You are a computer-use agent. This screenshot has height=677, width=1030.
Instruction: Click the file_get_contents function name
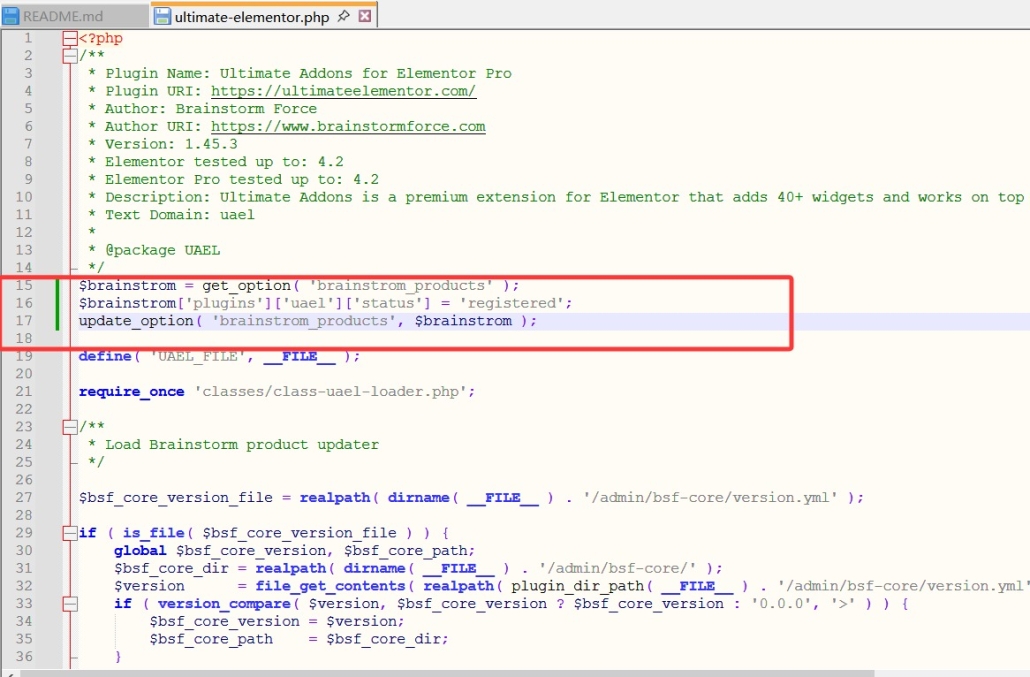point(330,586)
